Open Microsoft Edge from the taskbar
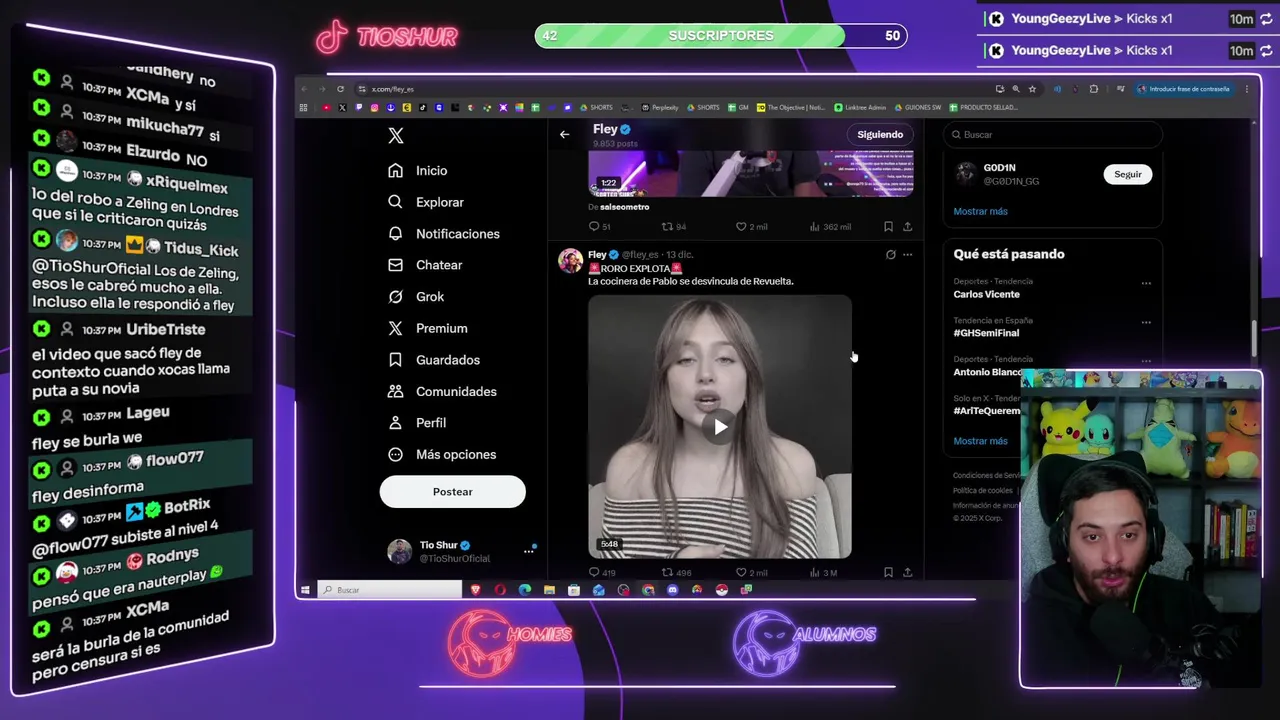The image size is (1280, 720). tap(525, 590)
